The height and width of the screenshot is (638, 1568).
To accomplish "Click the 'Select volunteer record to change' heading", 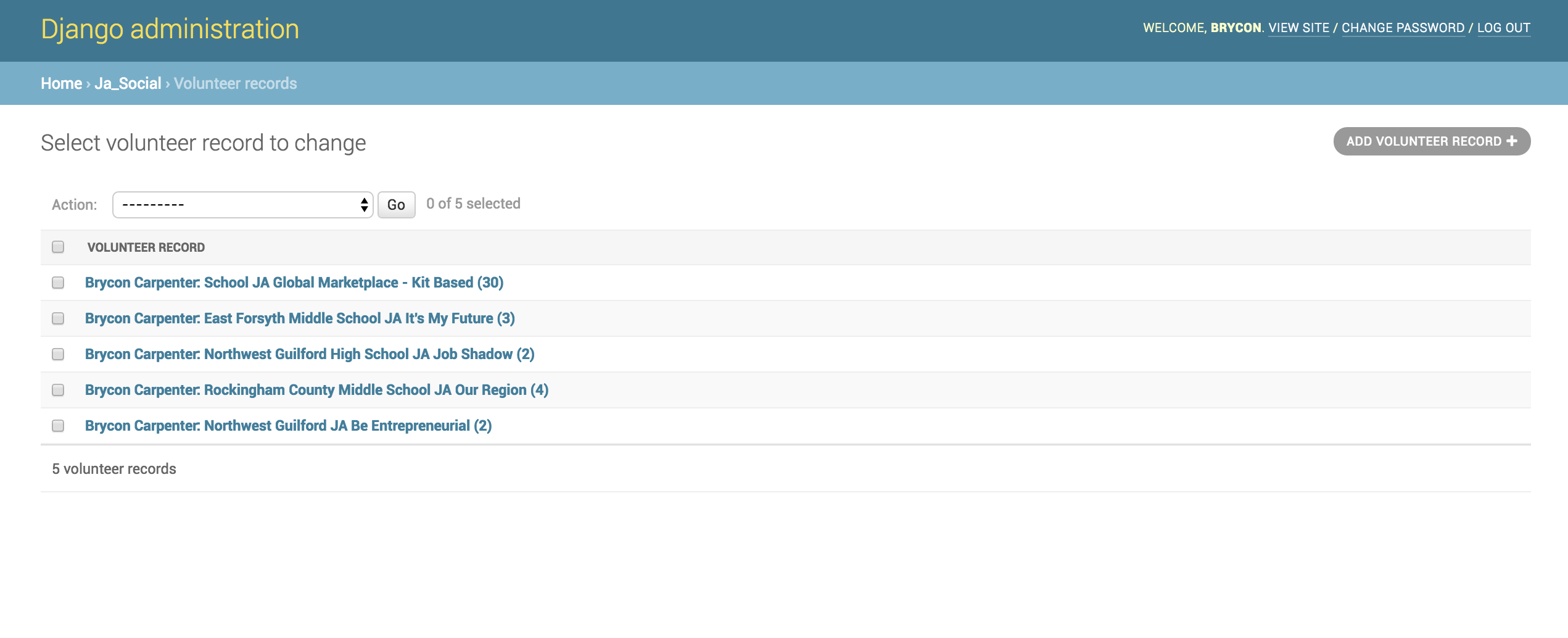I will [203, 143].
